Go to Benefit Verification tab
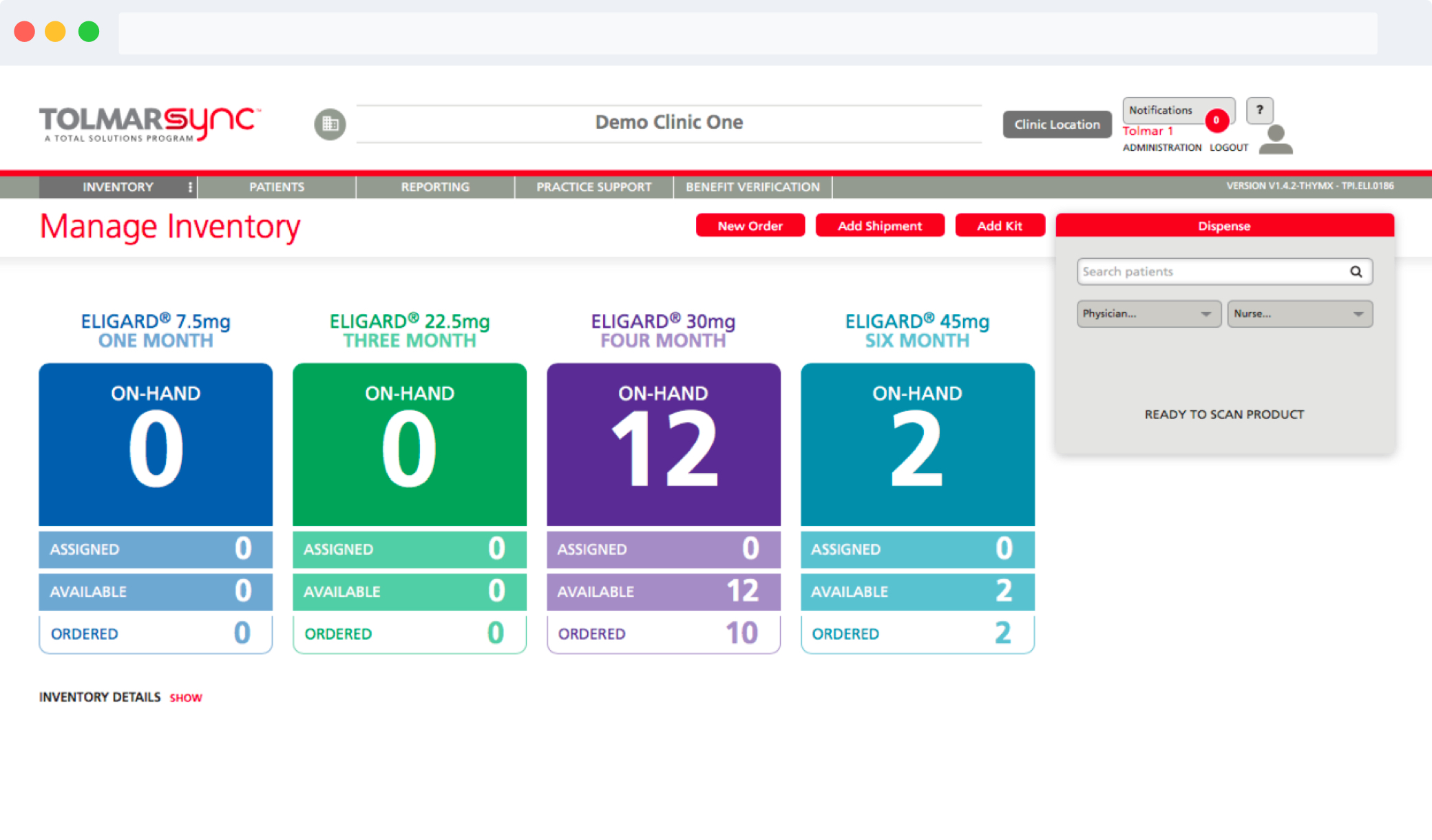1432x840 pixels. coord(752,187)
